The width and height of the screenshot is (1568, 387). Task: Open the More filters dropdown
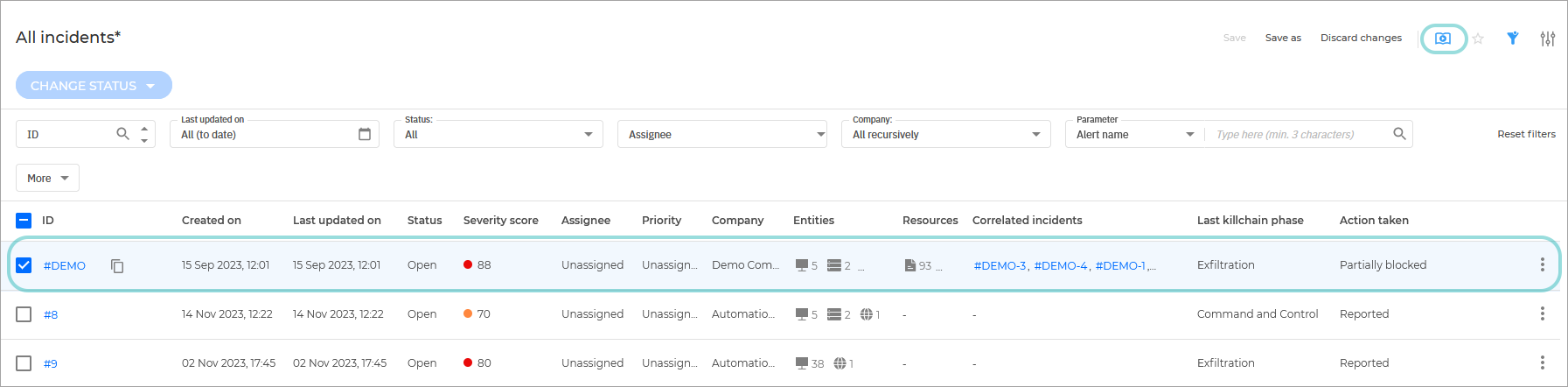[x=47, y=178]
